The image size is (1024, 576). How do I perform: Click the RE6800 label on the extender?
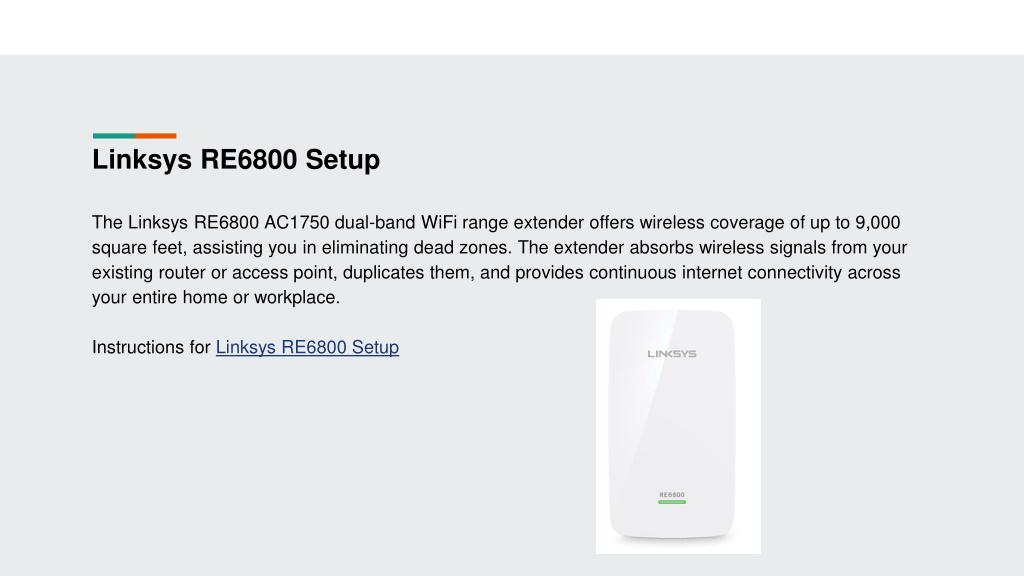[672, 495]
